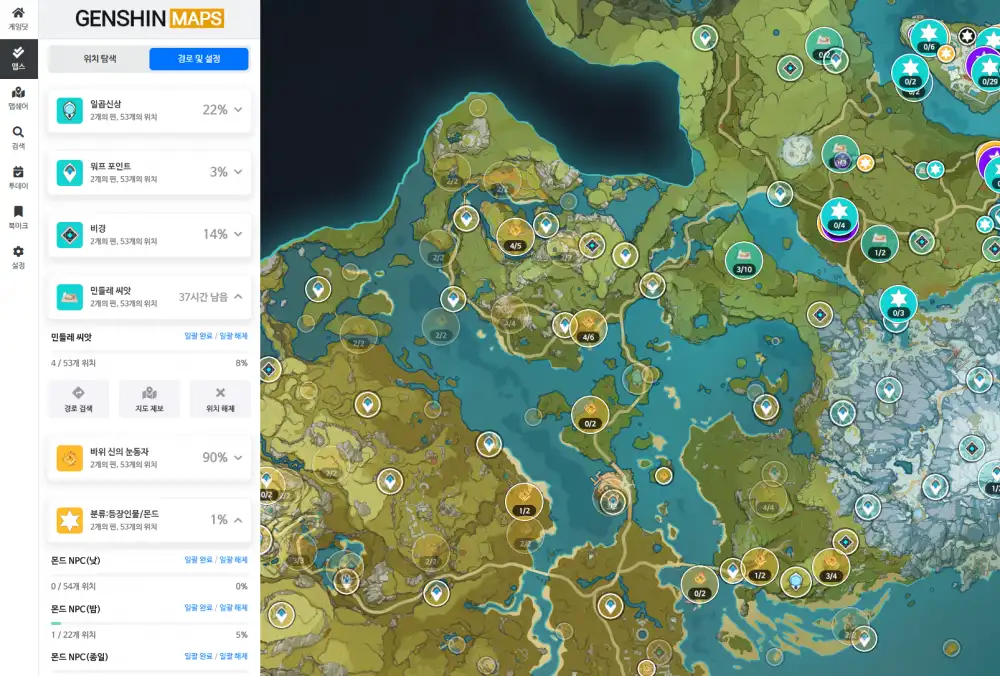This screenshot has height=676, width=1000.
Task: Open the 맵셰어 map share icon
Action: click(x=18, y=98)
